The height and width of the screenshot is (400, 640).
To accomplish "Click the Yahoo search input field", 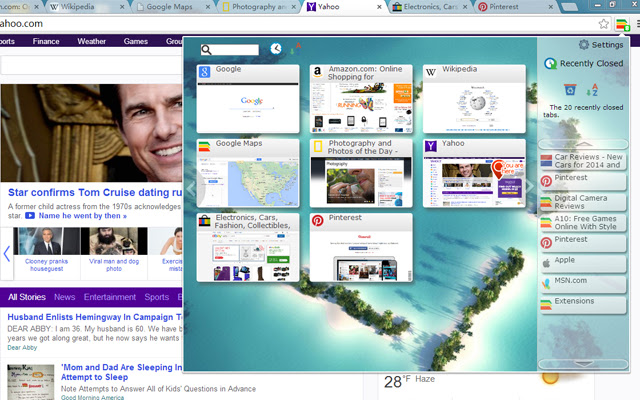I will pyautogui.click(x=91, y=65).
